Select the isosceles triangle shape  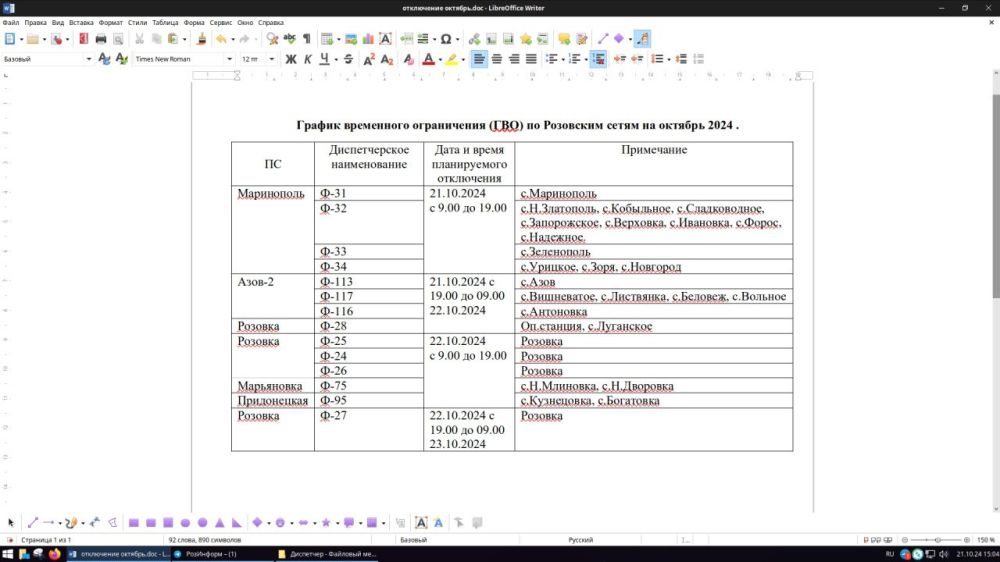point(219,522)
